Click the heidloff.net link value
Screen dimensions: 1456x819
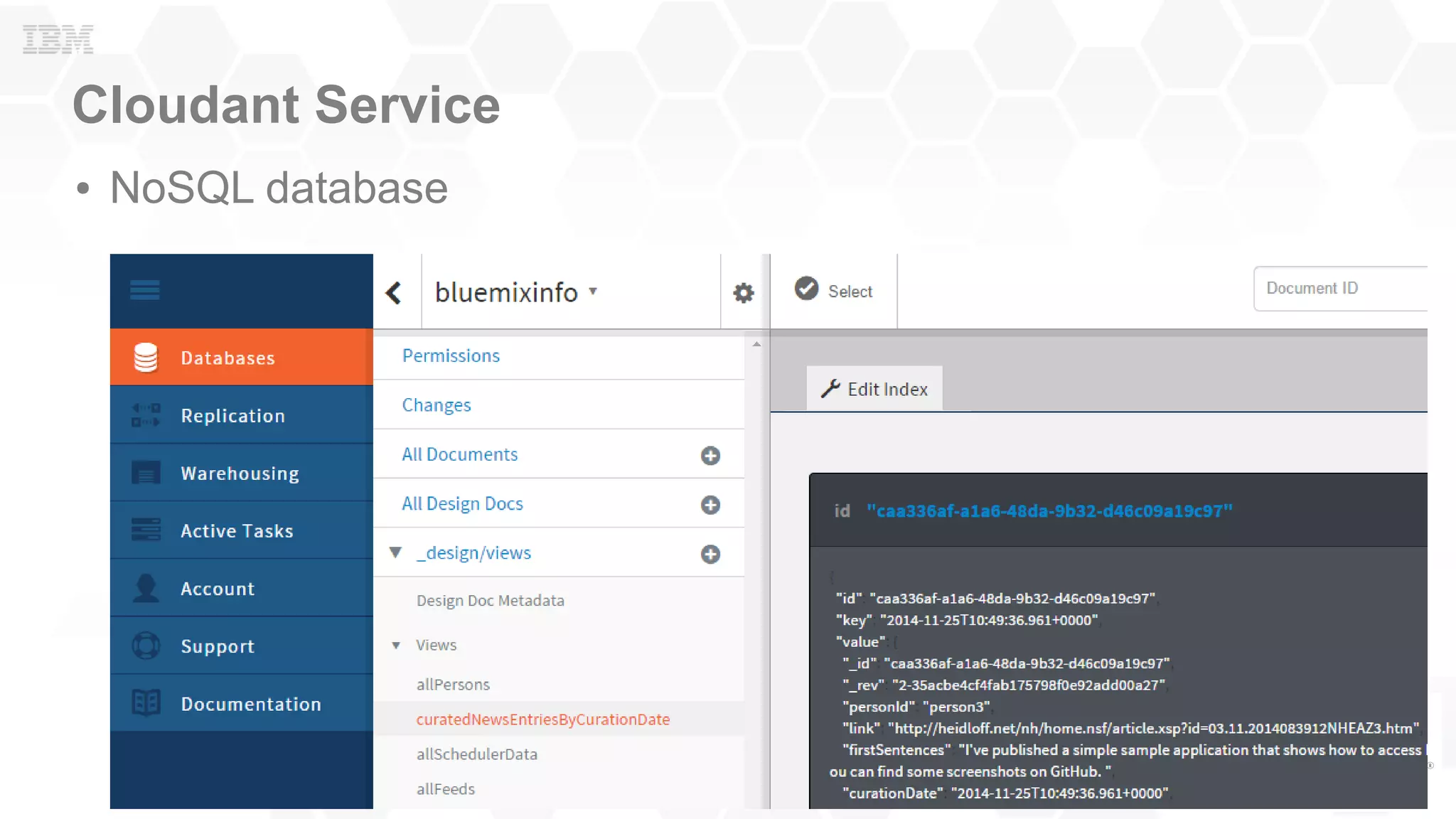point(1154,729)
